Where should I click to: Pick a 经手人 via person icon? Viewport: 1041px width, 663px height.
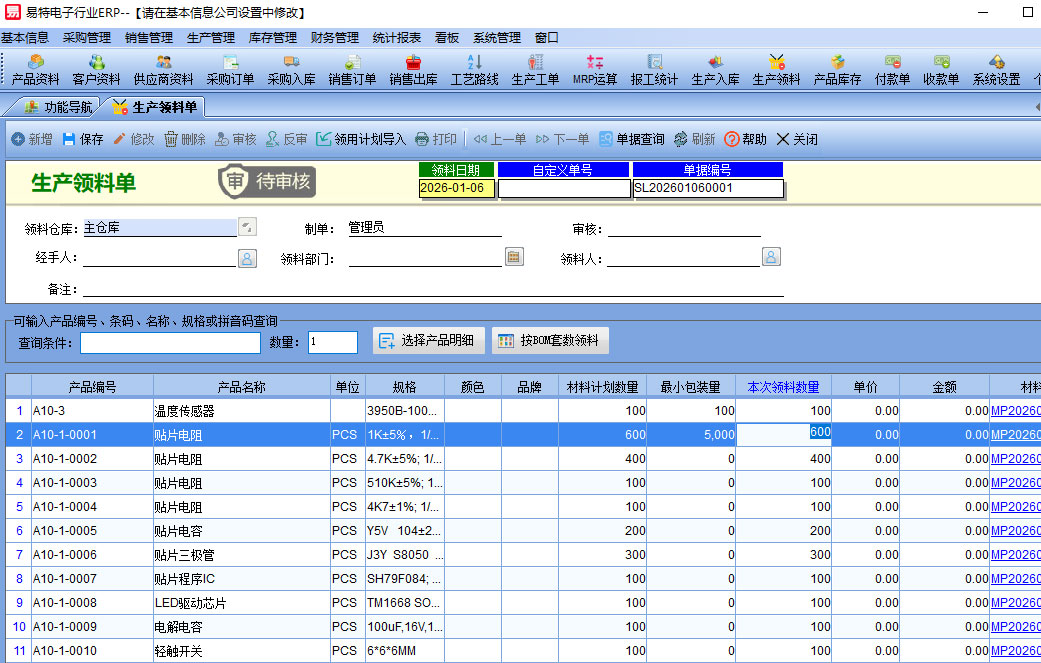(x=247, y=258)
